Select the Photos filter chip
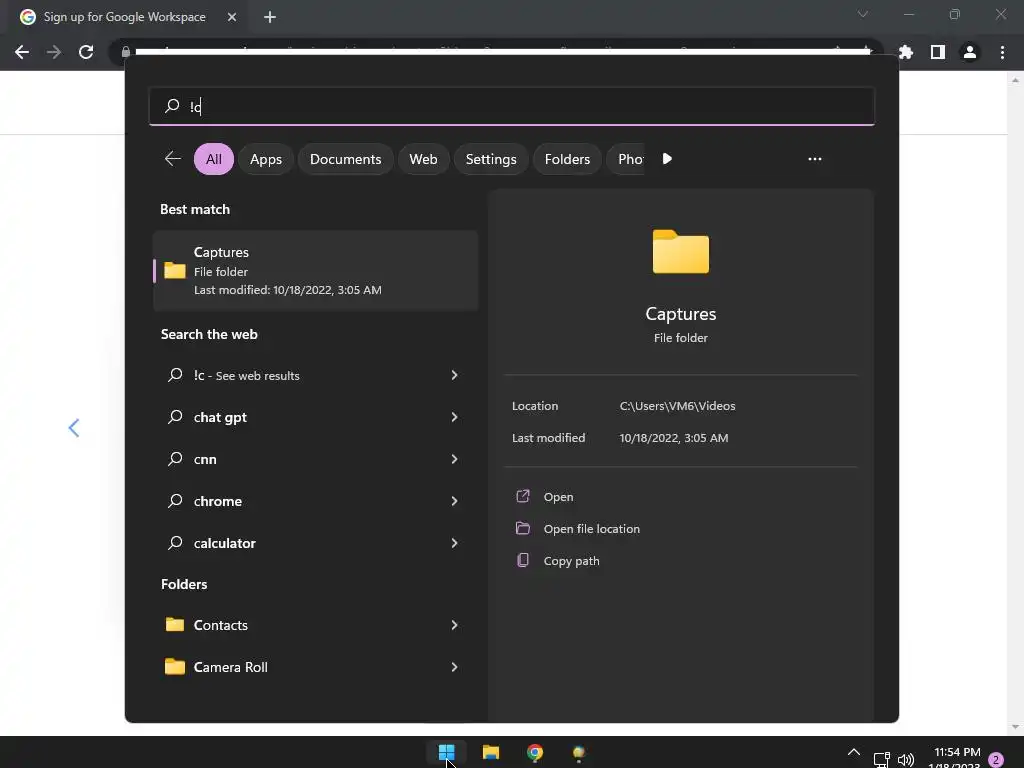The image size is (1024, 768). (627, 159)
